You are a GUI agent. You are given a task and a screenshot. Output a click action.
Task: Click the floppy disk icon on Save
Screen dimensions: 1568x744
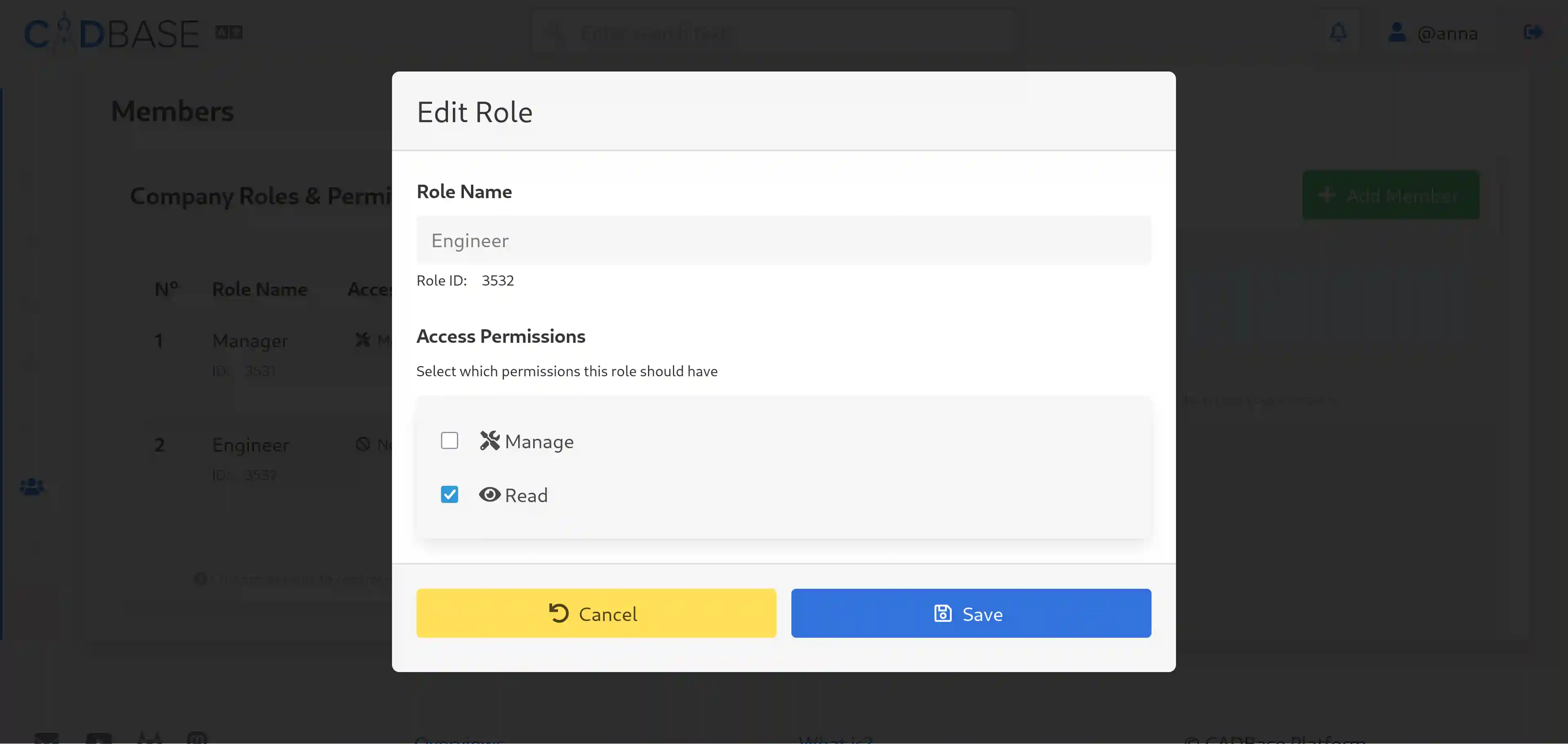pos(942,612)
